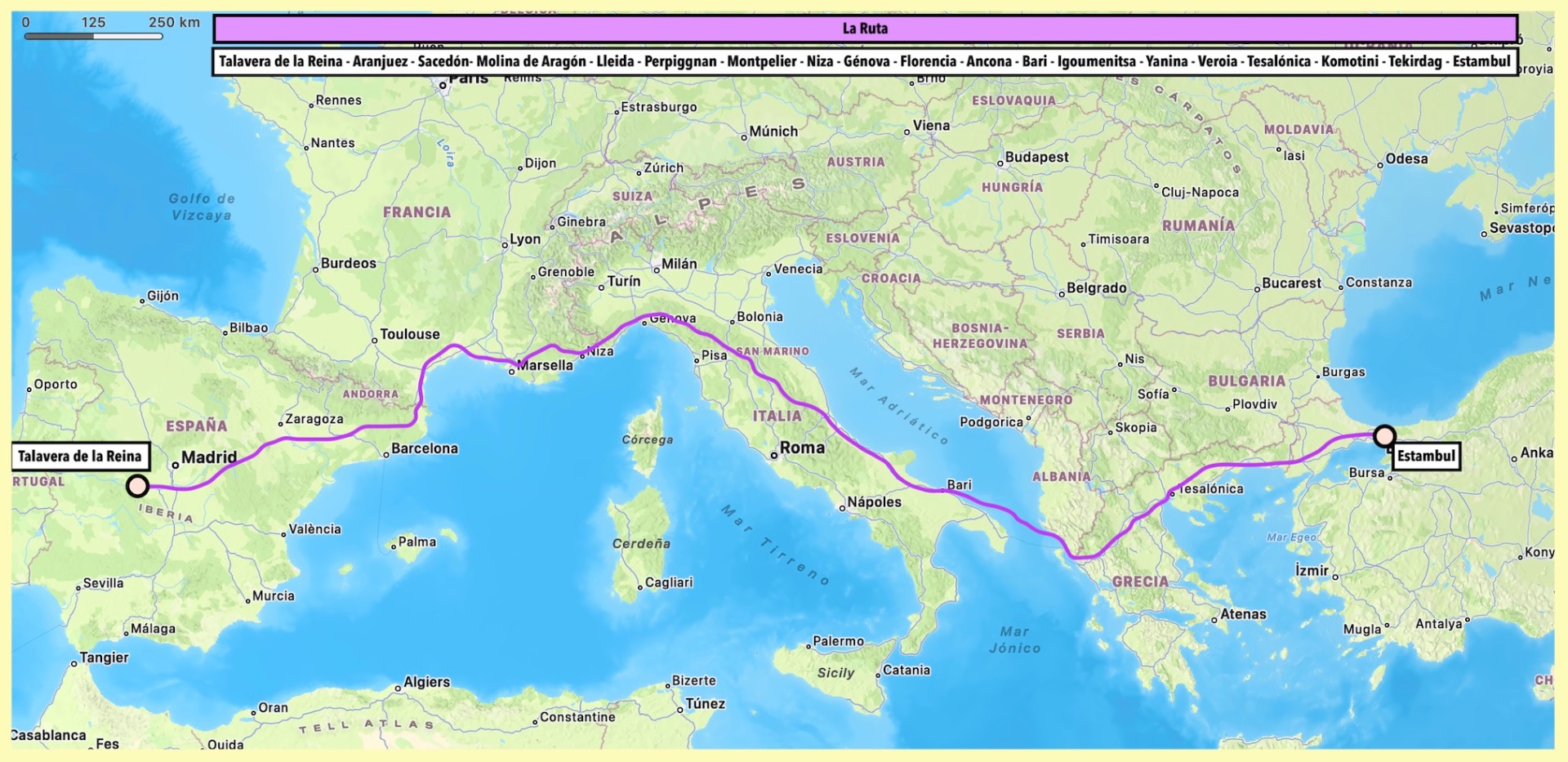The width and height of the screenshot is (1568, 762).
Task: Click the route stops list text box
Action: click(865, 62)
